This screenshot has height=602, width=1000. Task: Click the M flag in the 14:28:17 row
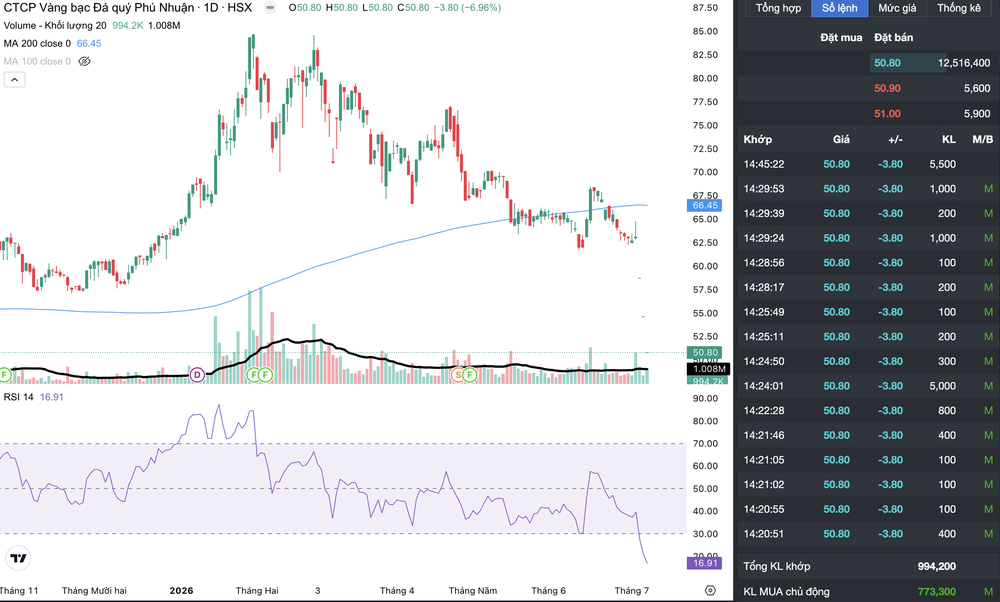[988, 288]
